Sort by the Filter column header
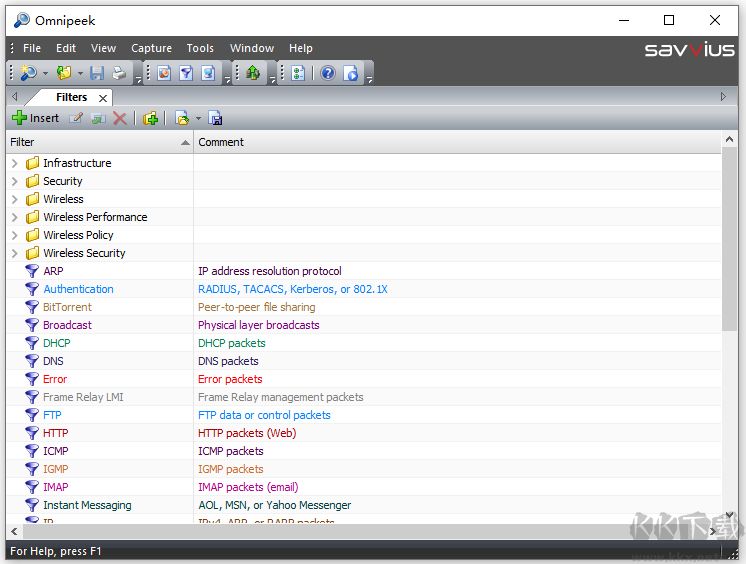Viewport: 746px width, 564px height. coord(100,142)
